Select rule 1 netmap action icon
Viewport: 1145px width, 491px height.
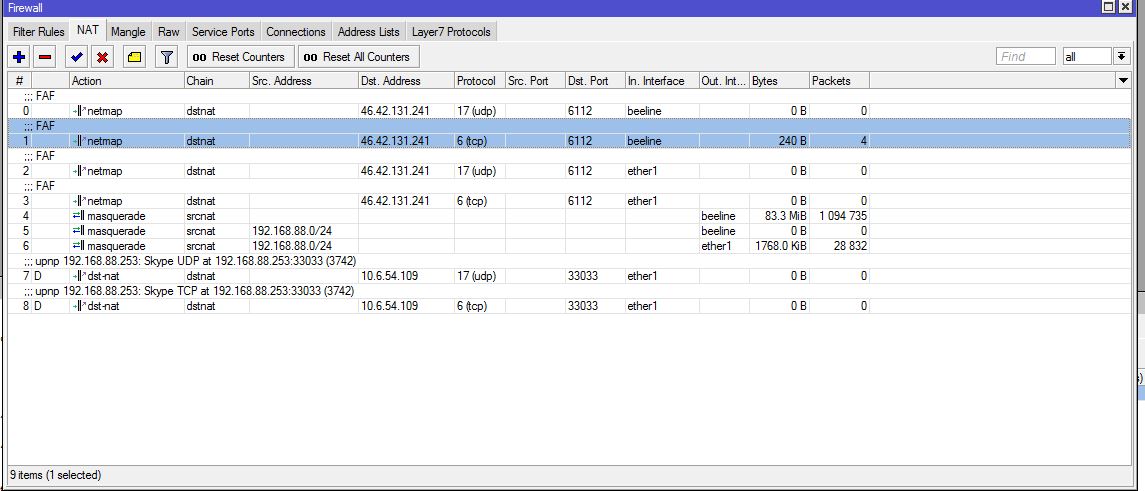pyautogui.click(x=79, y=141)
